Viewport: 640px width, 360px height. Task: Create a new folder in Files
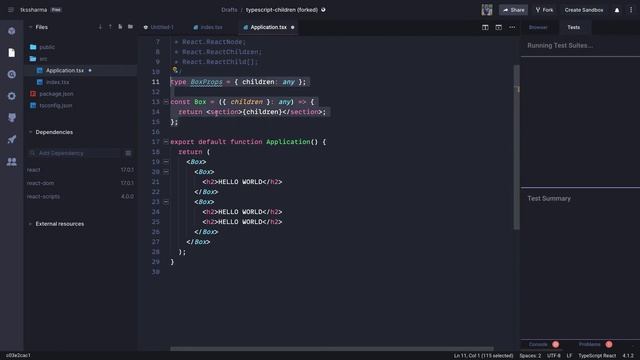coord(130,27)
